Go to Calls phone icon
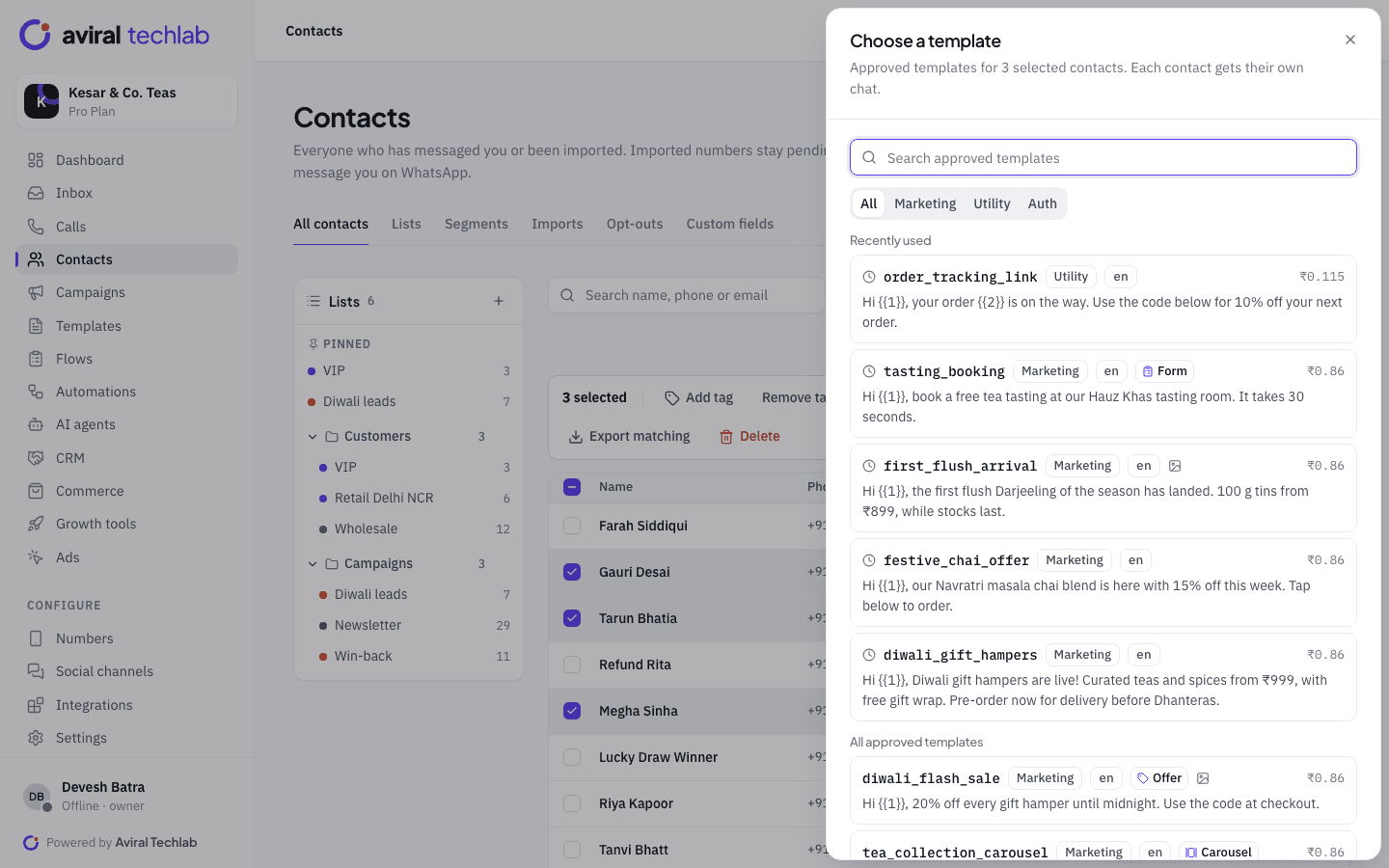This screenshot has width=1389, height=868. pos(36,227)
